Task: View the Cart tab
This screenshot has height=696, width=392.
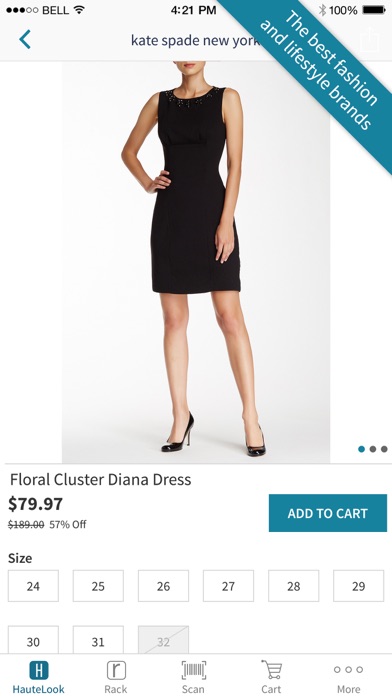Action: [x=271, y=677]
